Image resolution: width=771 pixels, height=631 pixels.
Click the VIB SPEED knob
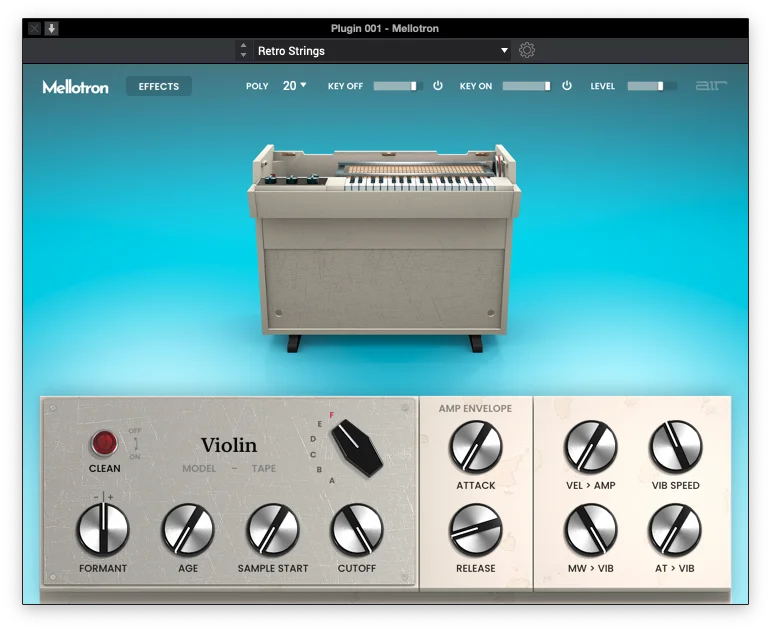click(676, 447)
